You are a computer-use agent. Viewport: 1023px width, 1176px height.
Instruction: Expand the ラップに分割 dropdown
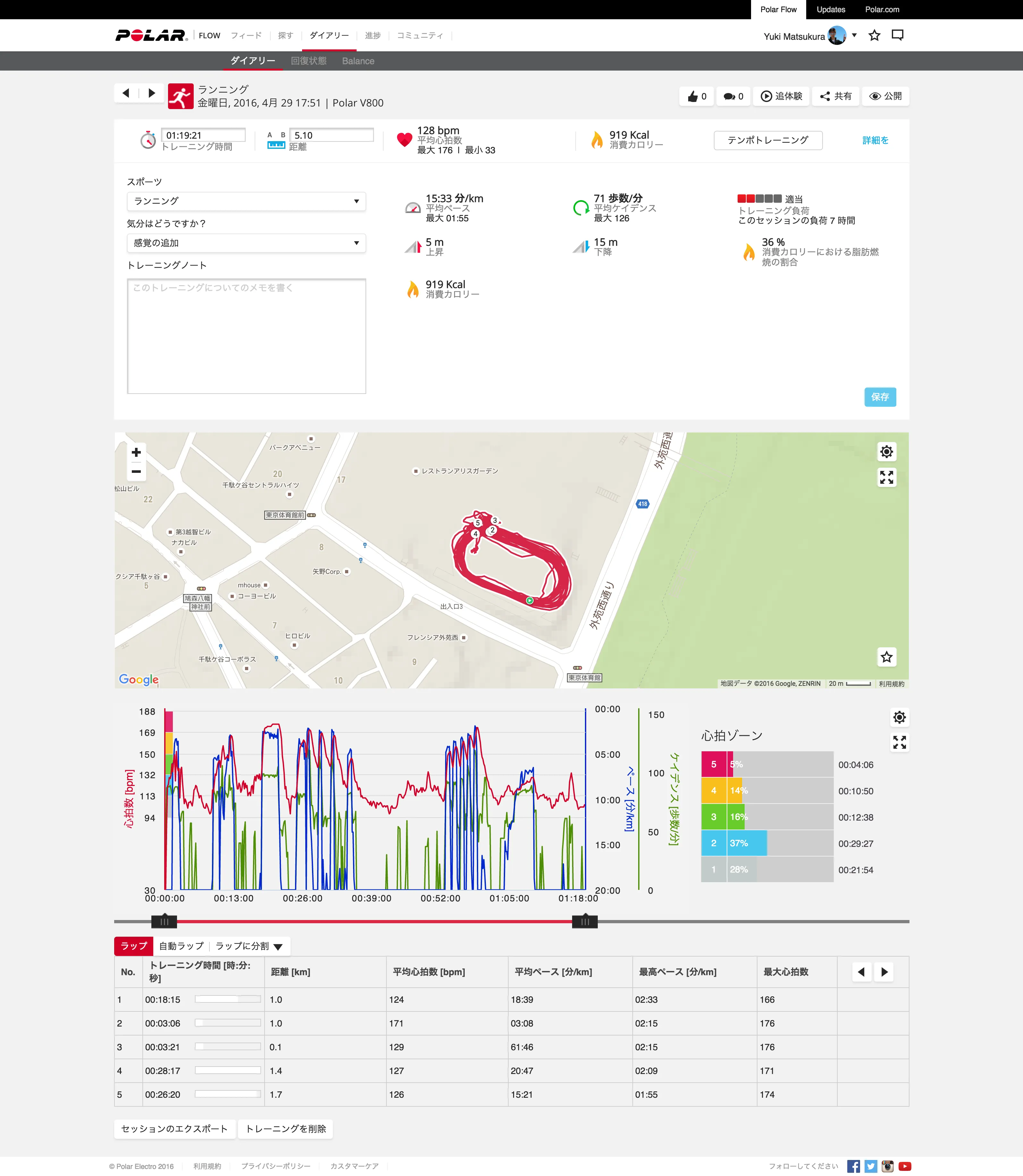[249, 946]
